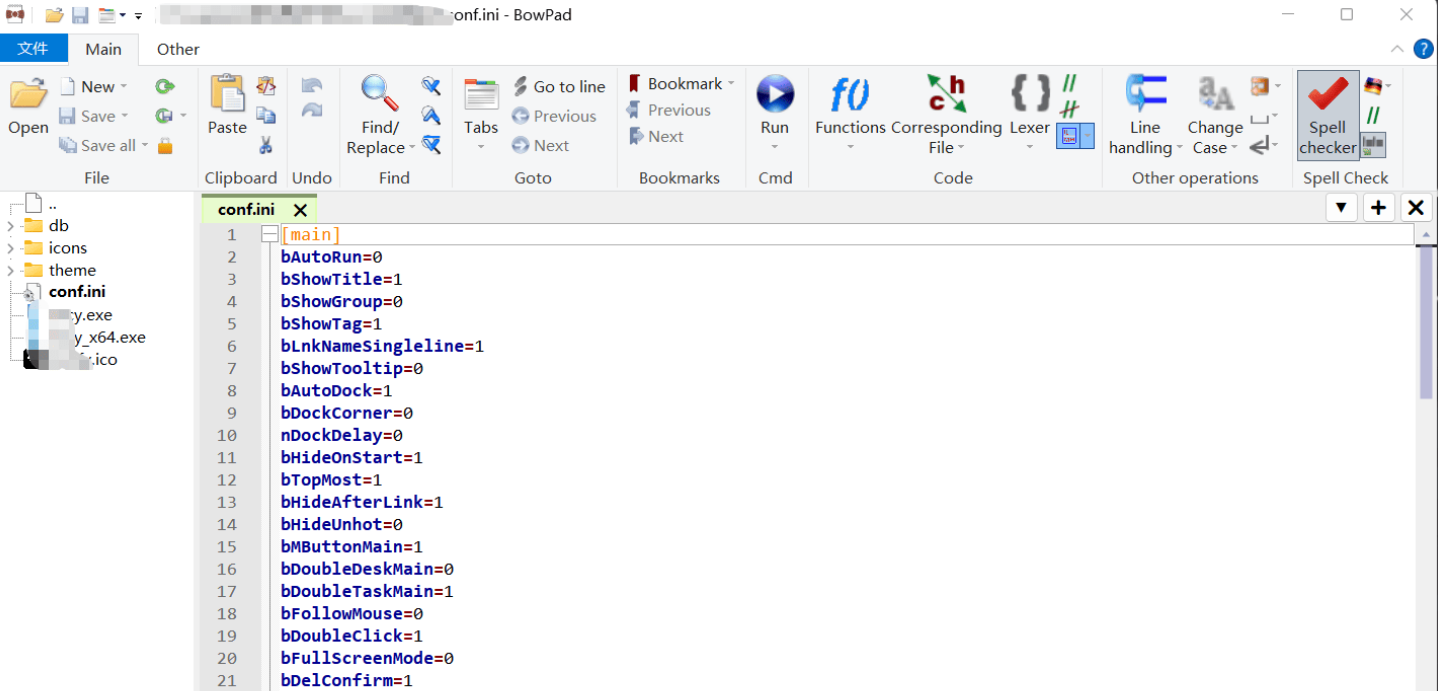The height and width of the screenshot is (691, 1438).
Task: Click the Redo arrow icon
Action: (311, 110)
